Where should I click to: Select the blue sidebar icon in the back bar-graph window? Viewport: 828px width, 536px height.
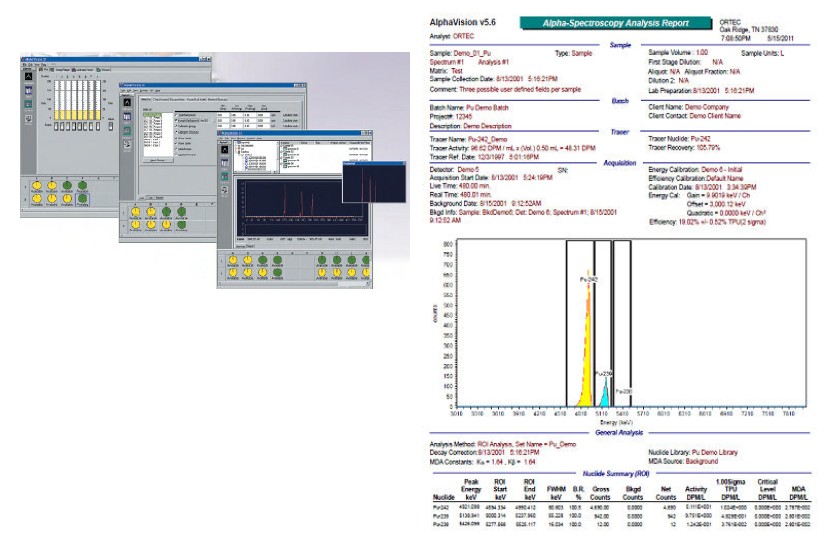coord(29,90)
